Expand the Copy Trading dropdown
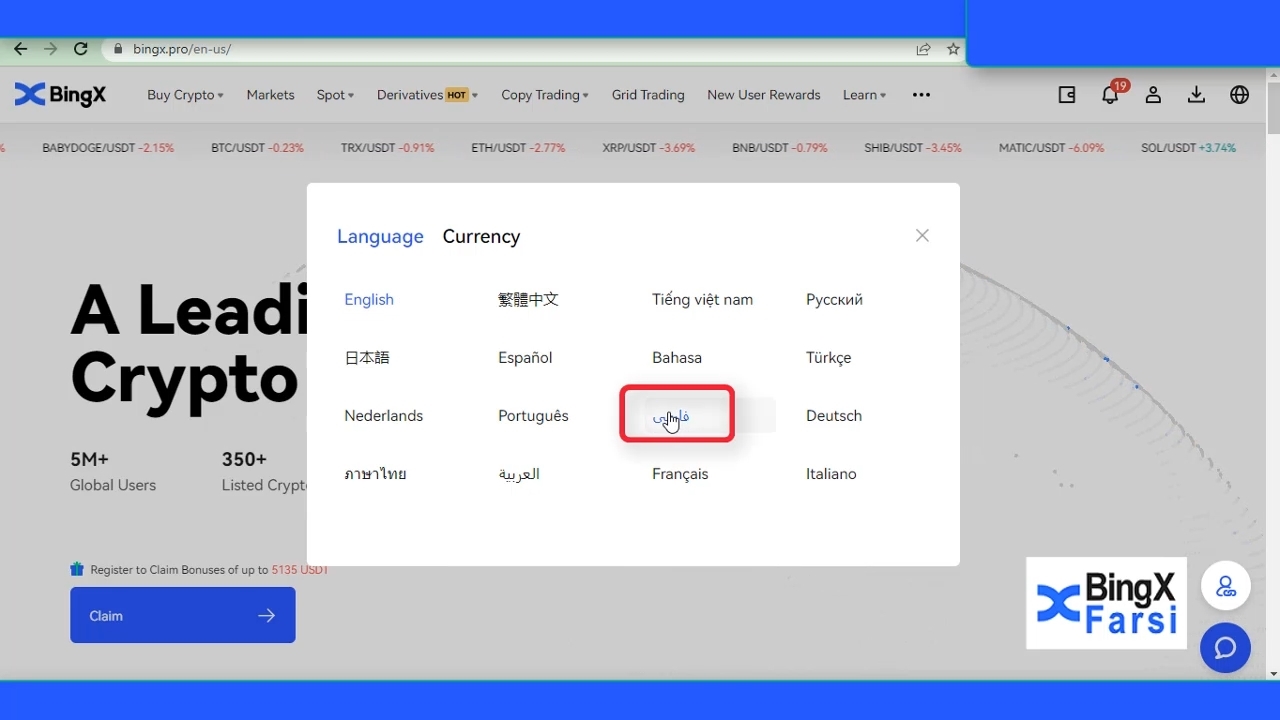The height and width of the screenshot is (720, 1280). click(545, 95)
